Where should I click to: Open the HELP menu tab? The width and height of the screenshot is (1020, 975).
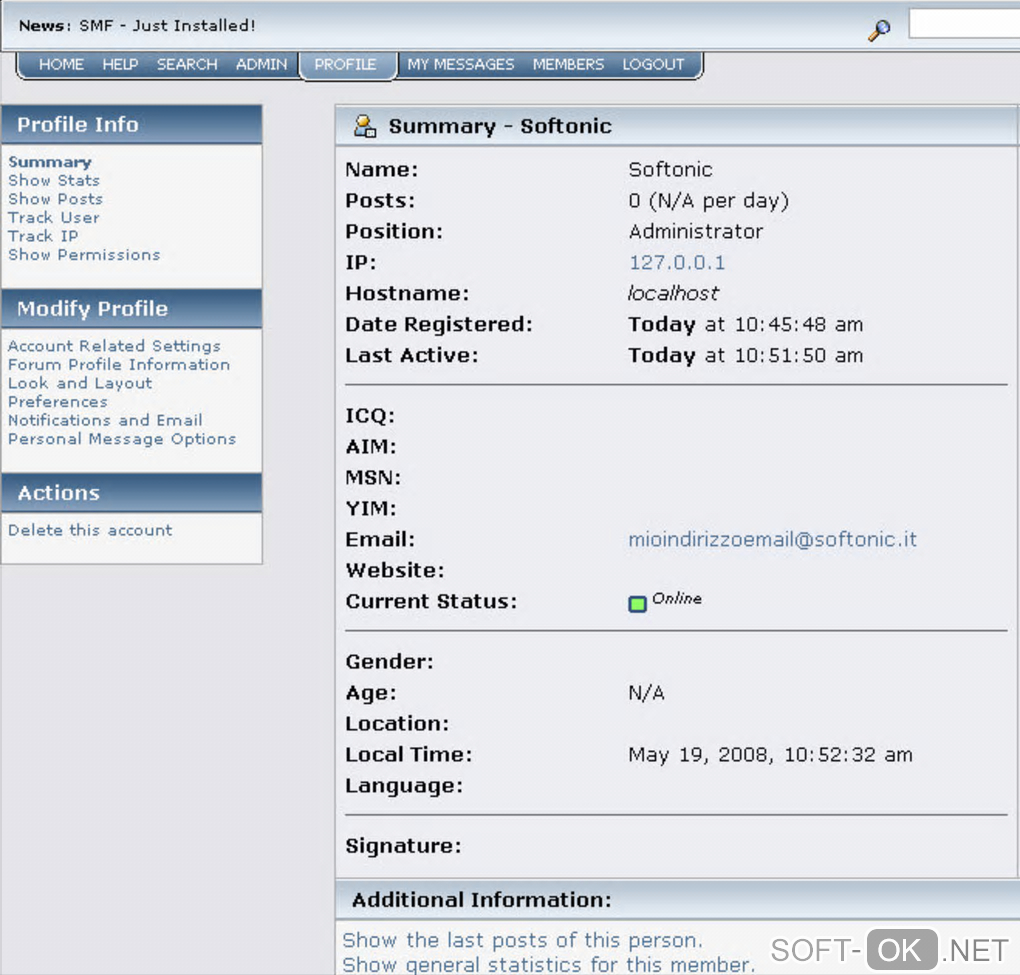pos(120,64)
